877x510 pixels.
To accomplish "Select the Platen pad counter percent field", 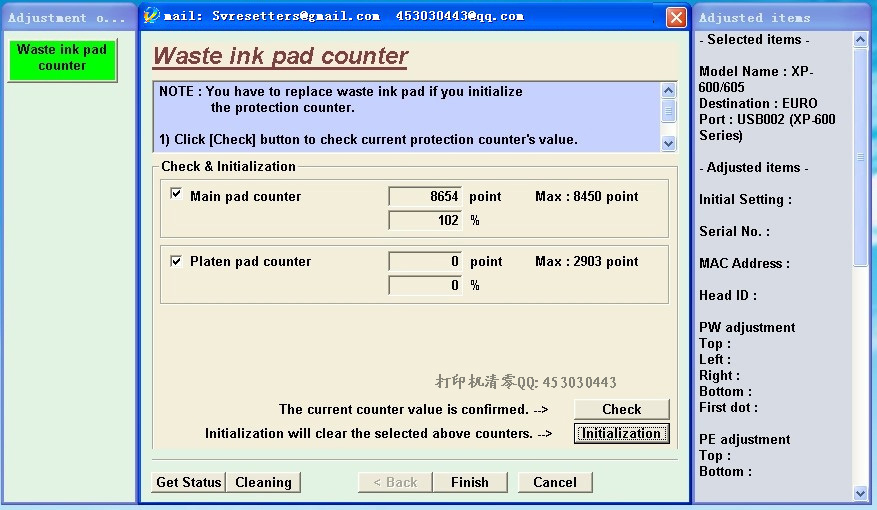I will (425, 285).
